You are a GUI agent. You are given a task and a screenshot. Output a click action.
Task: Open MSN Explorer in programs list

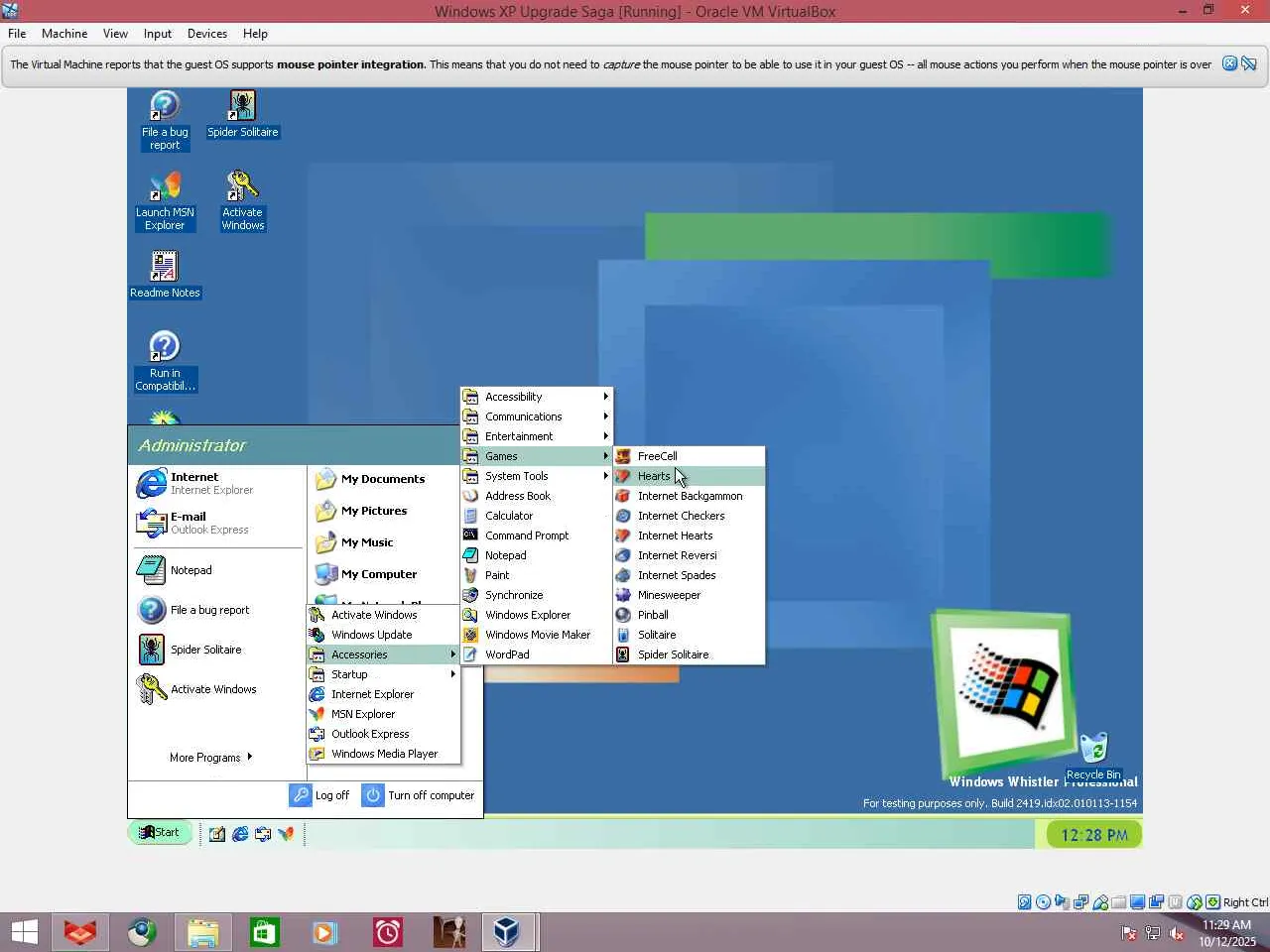[383, 714]
